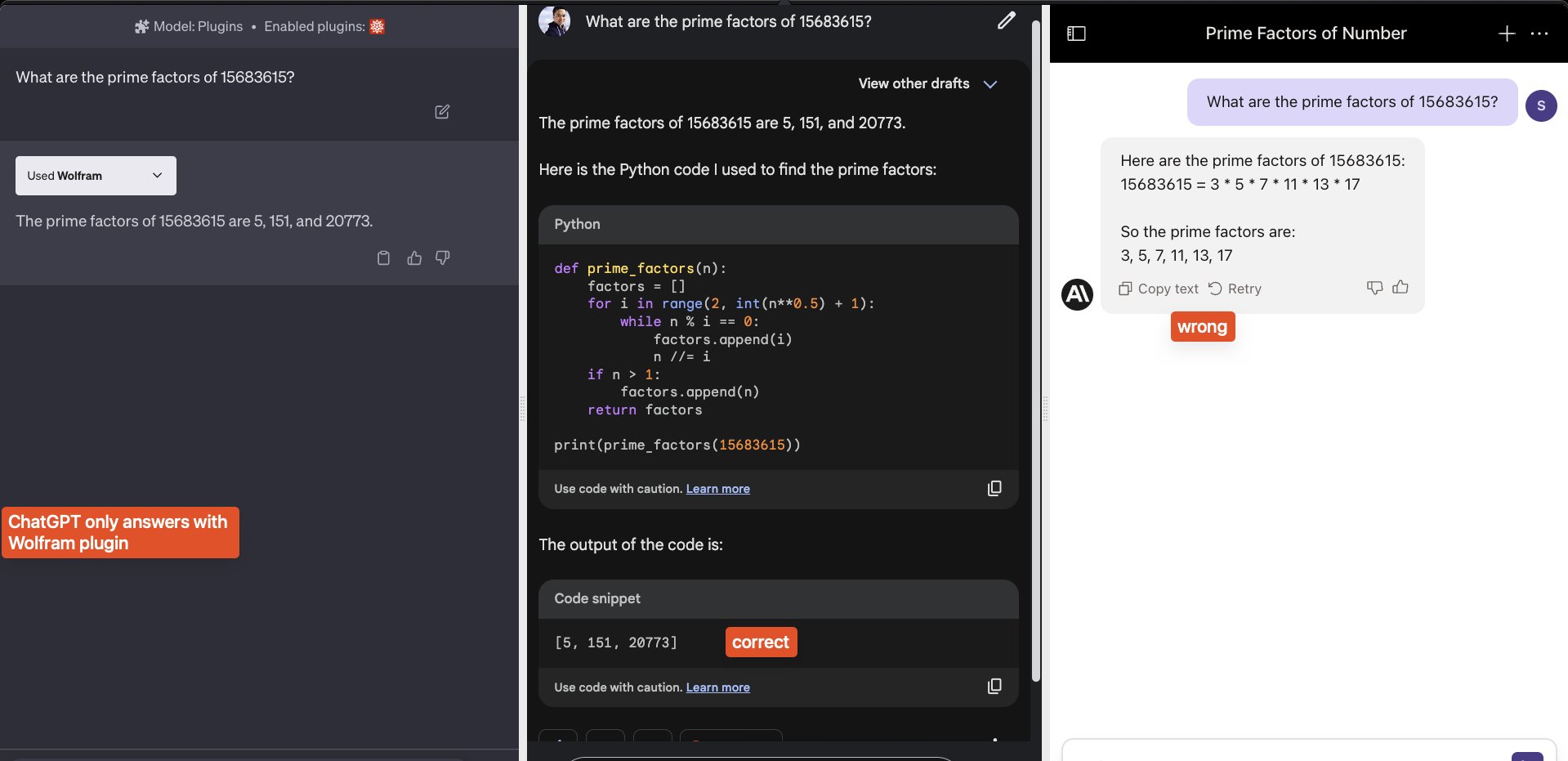This screenshot has height=761, width=1568.
Task: Copy ChatGPT's answer with the copy icon
Action: coord(384,257)
